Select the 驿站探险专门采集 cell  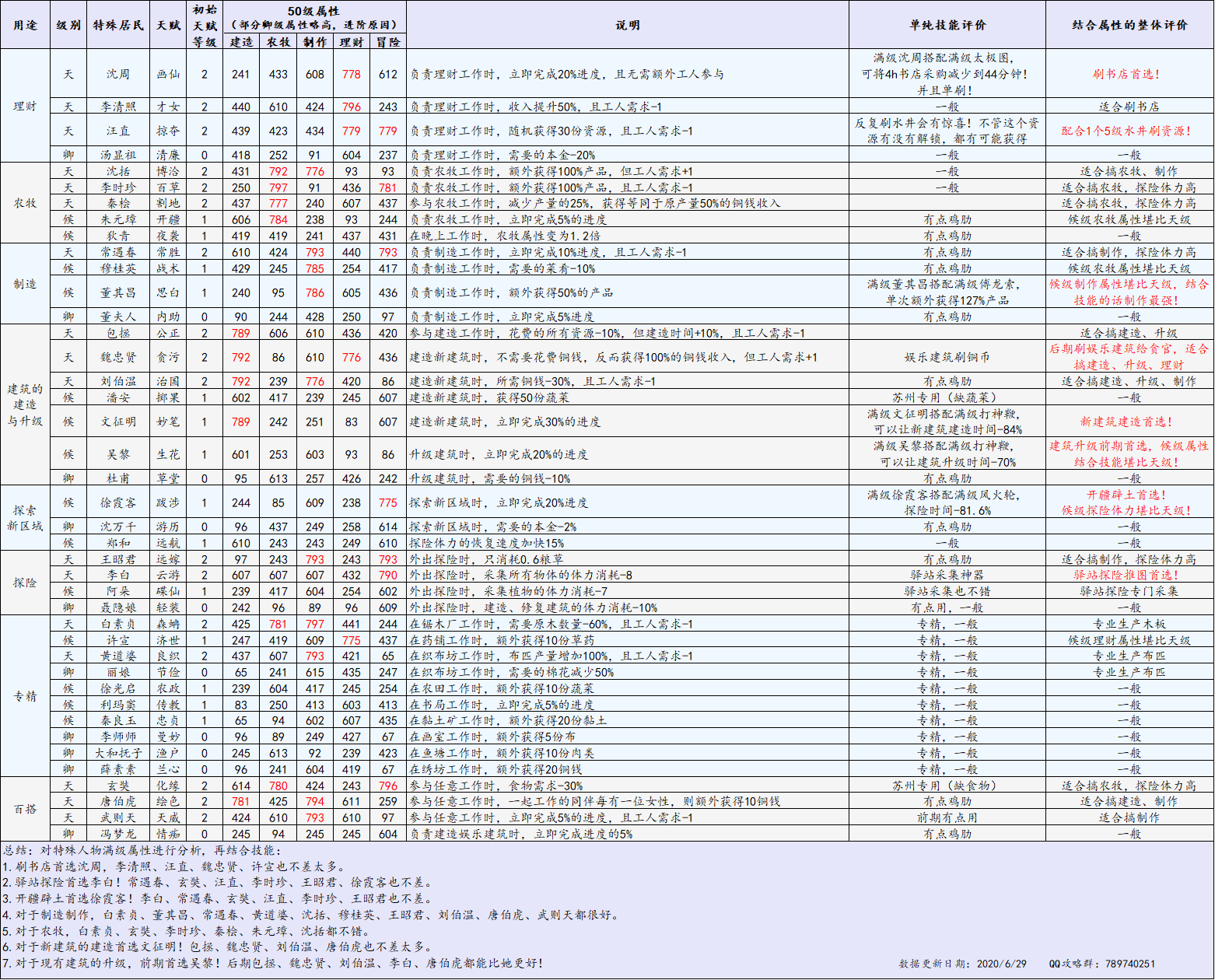(x=1129, y=591)
